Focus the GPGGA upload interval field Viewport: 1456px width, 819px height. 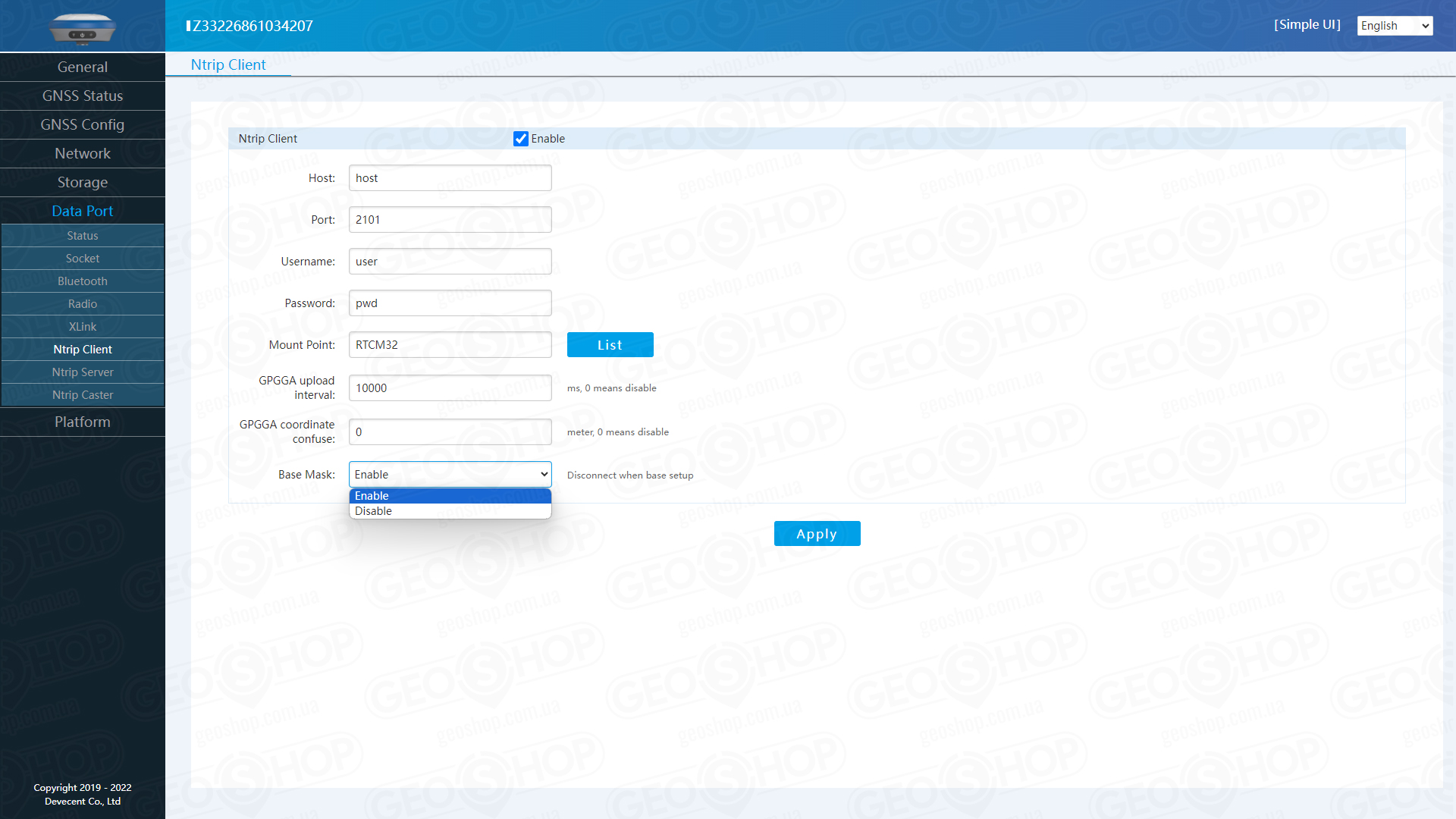coord(450,388)
